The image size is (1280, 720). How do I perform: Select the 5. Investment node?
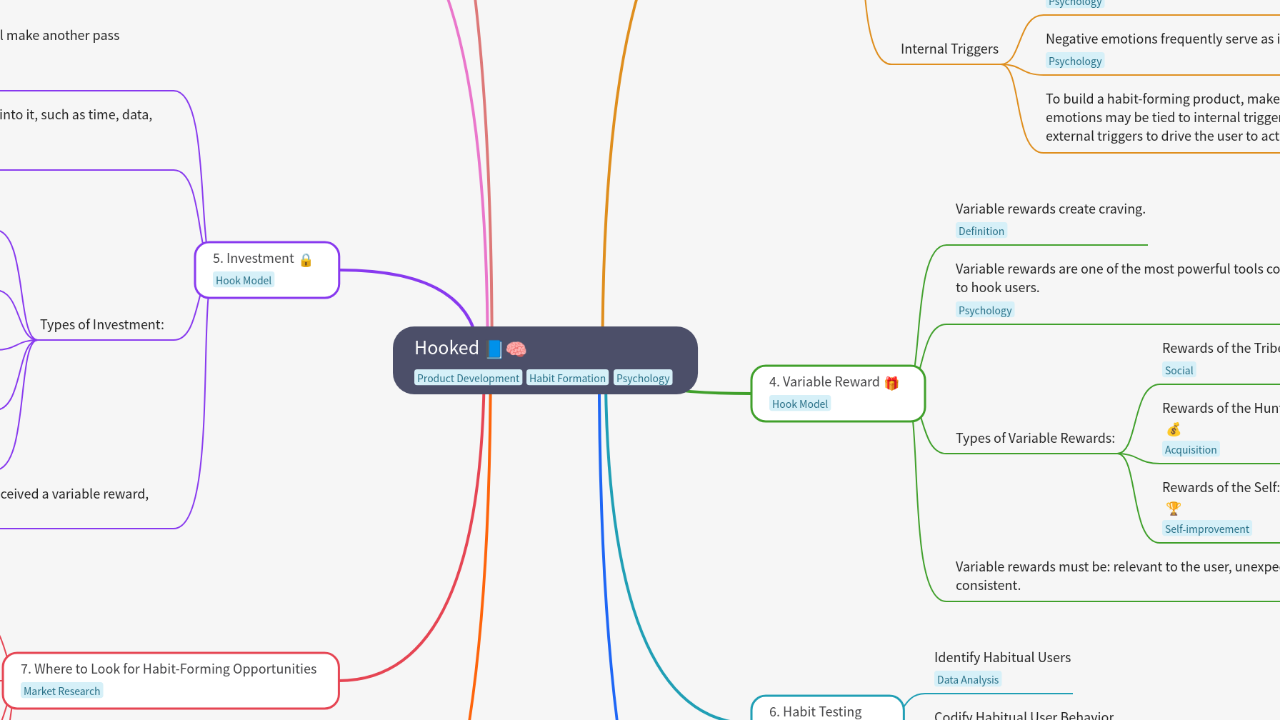point(267,269)
